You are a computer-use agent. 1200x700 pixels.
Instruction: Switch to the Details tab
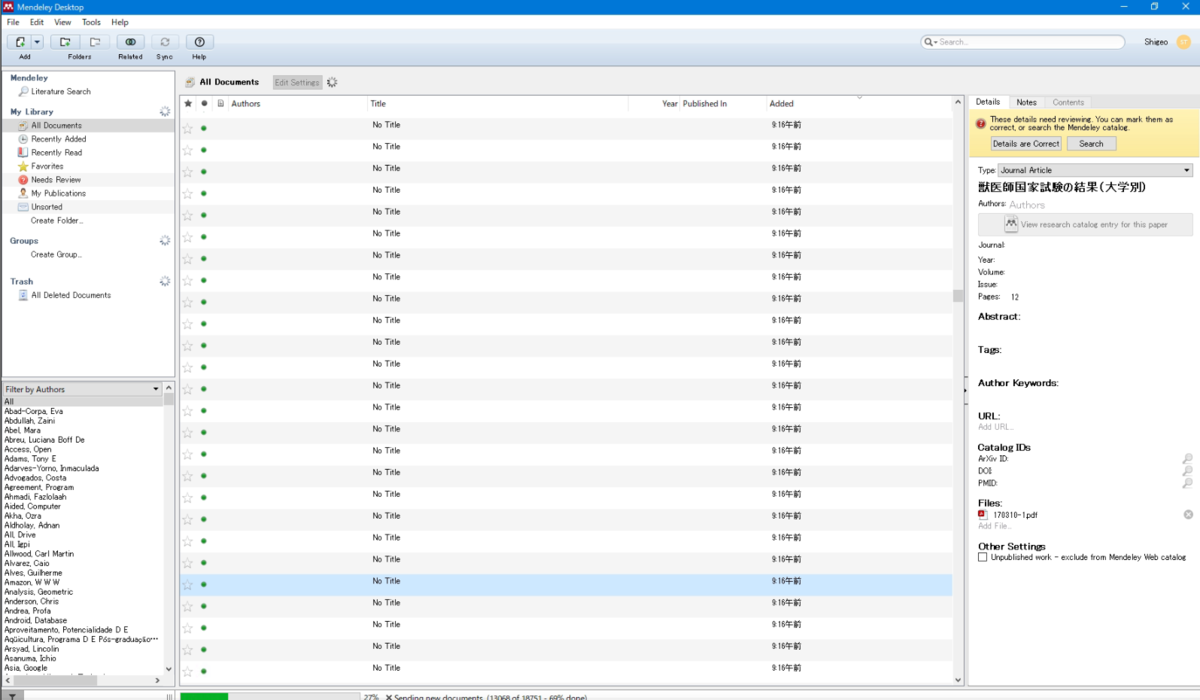click(988, 102)
